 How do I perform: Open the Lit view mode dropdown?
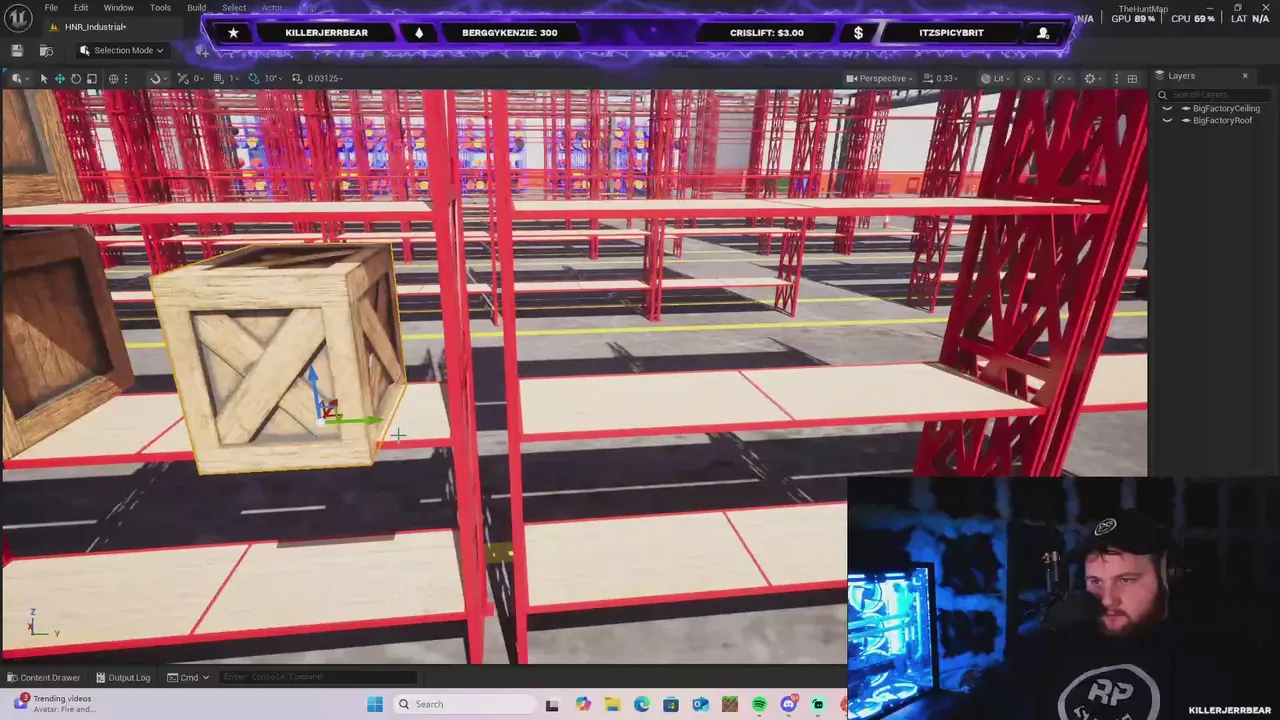tap(993, 78)
